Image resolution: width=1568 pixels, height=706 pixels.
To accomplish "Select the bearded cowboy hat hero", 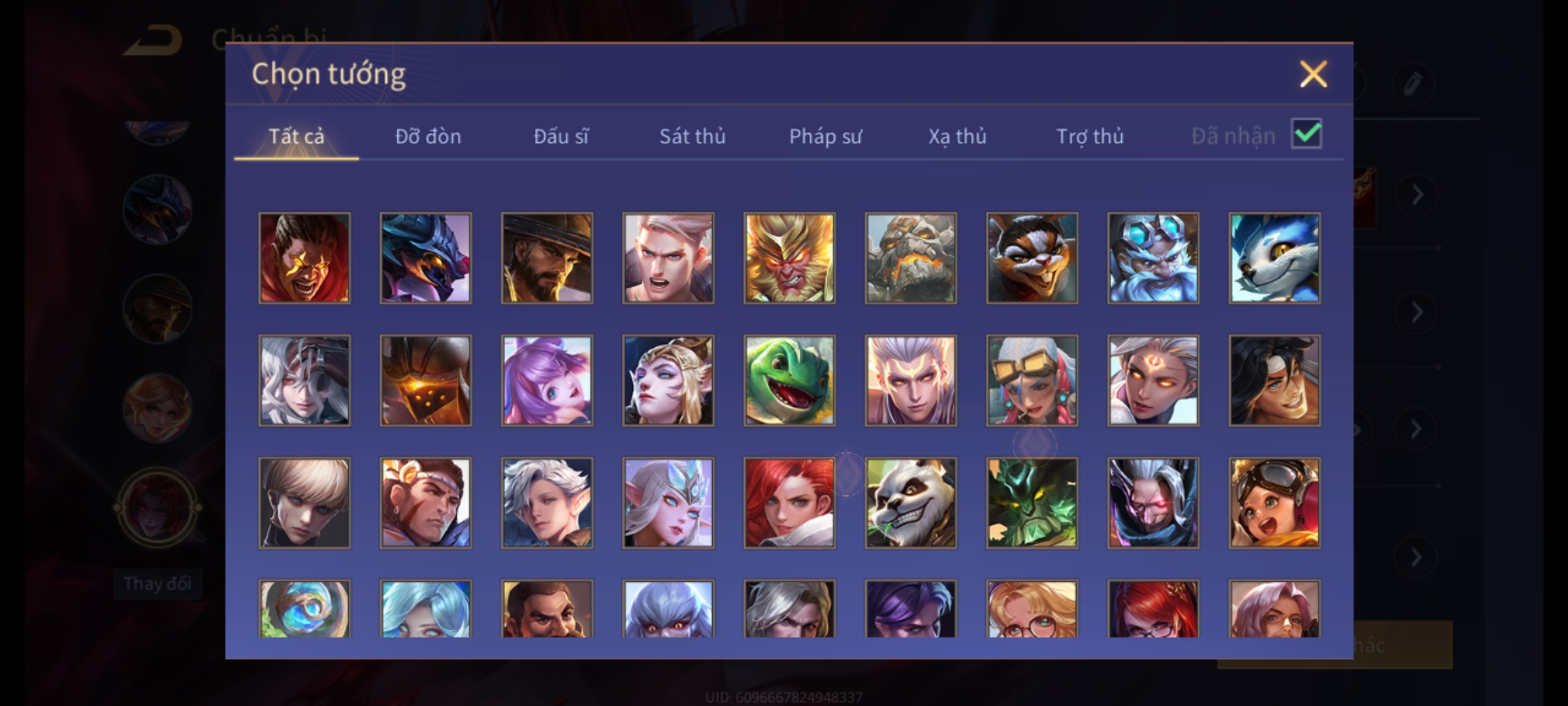I will pyautogui.click(x=547, y=258).
